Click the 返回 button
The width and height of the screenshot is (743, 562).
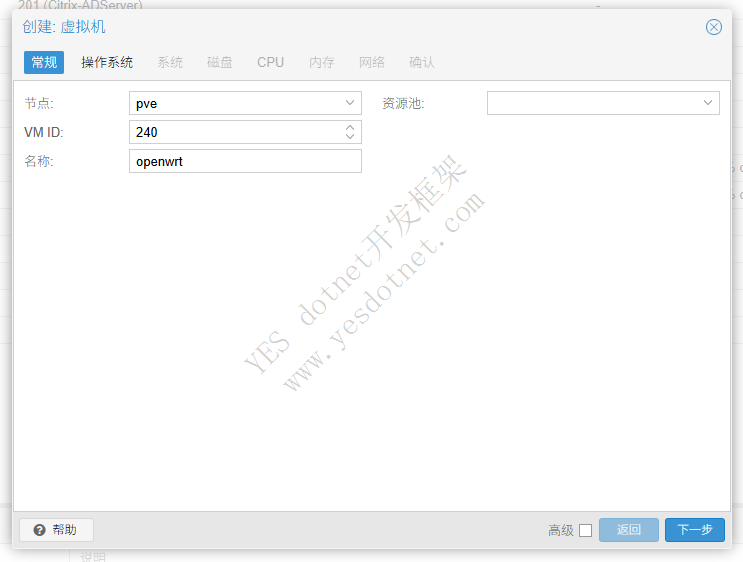coord(629,530)
